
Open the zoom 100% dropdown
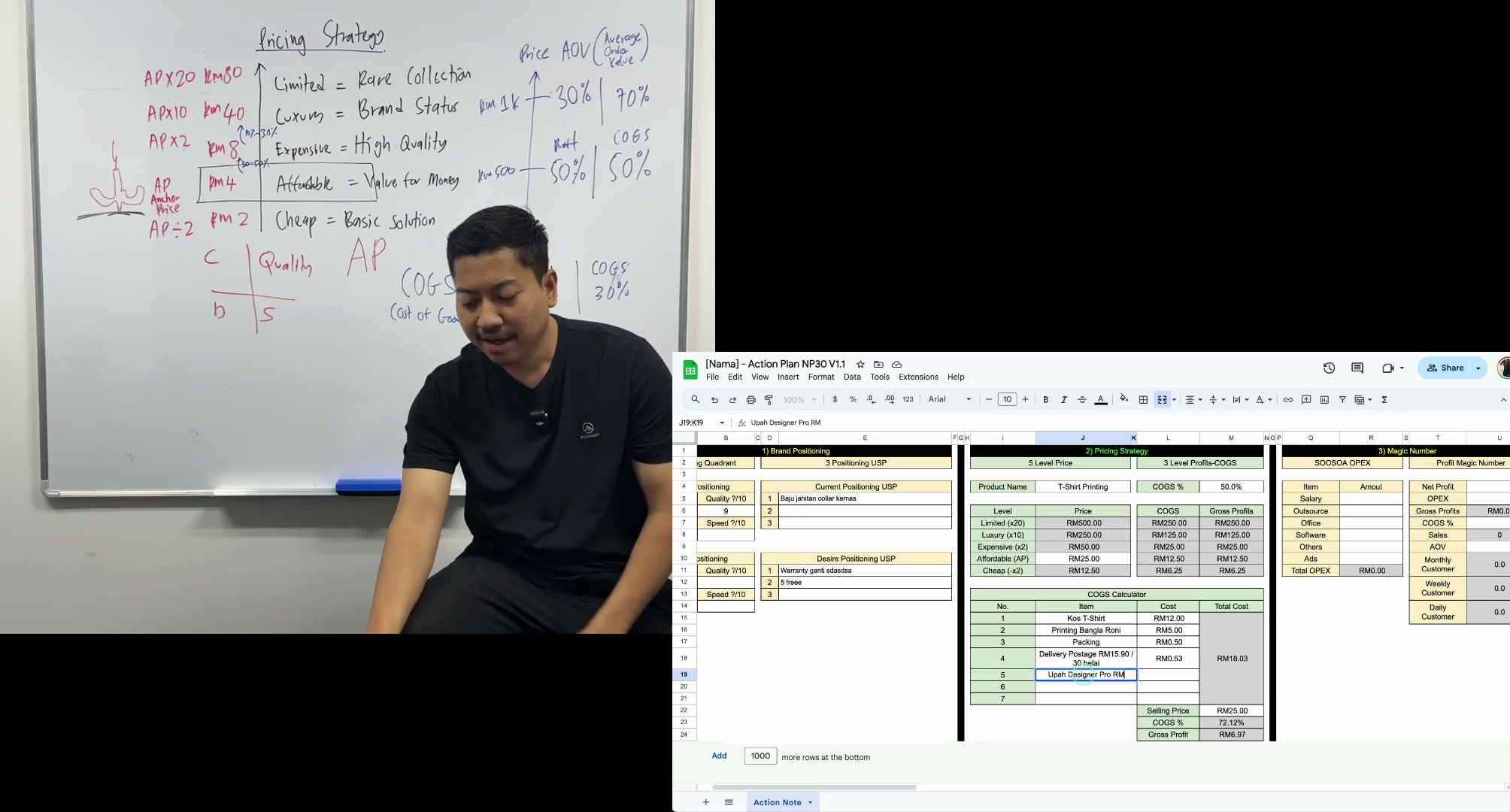pyautogui.click(x=799, y=400)
